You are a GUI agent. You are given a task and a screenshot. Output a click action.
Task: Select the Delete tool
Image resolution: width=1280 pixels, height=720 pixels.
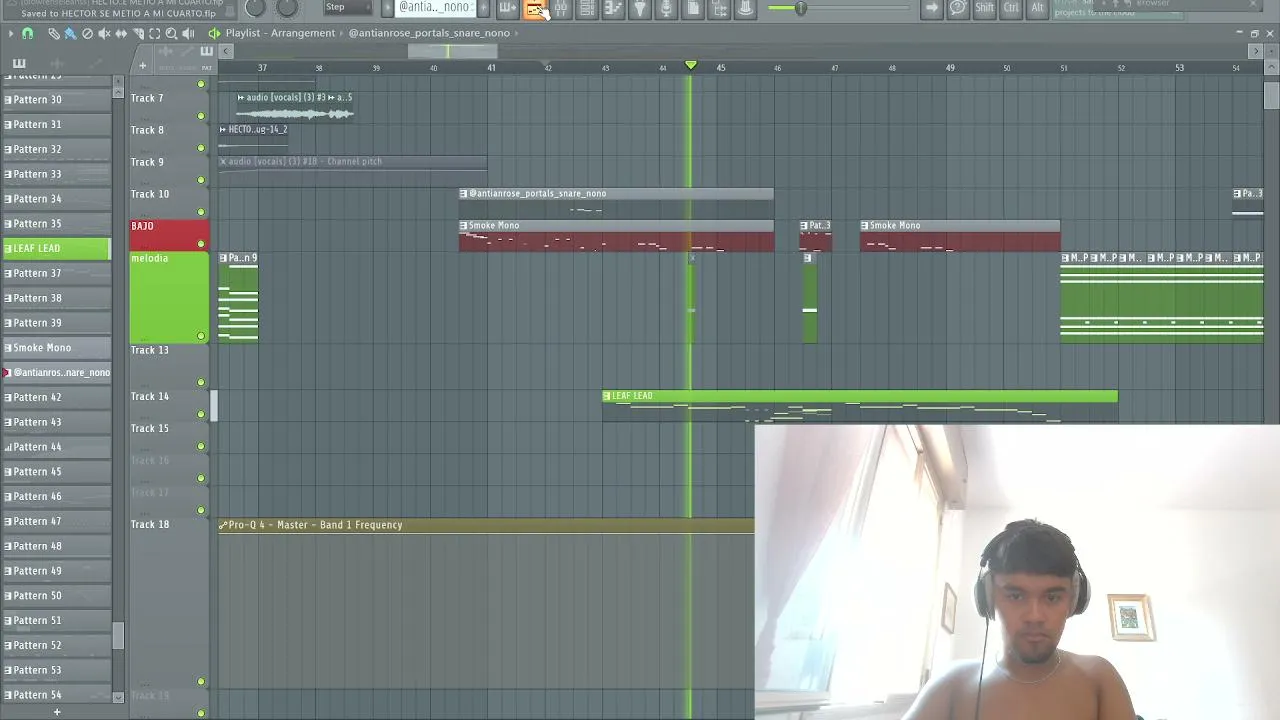[87, 33]
